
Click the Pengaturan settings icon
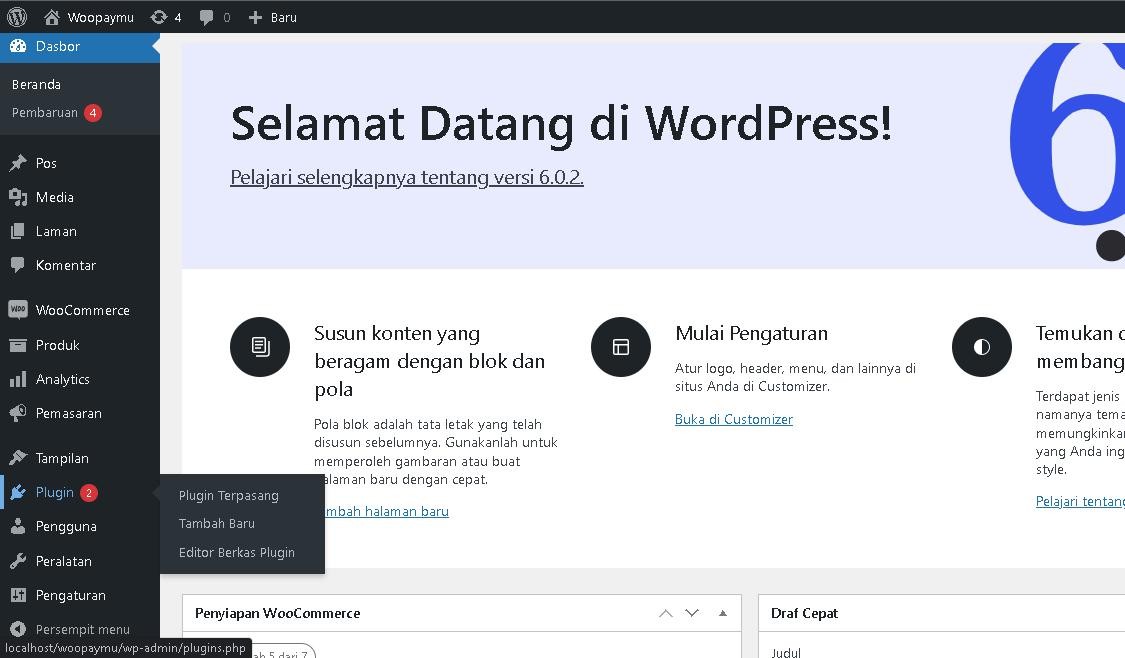(x=18, y=595)
